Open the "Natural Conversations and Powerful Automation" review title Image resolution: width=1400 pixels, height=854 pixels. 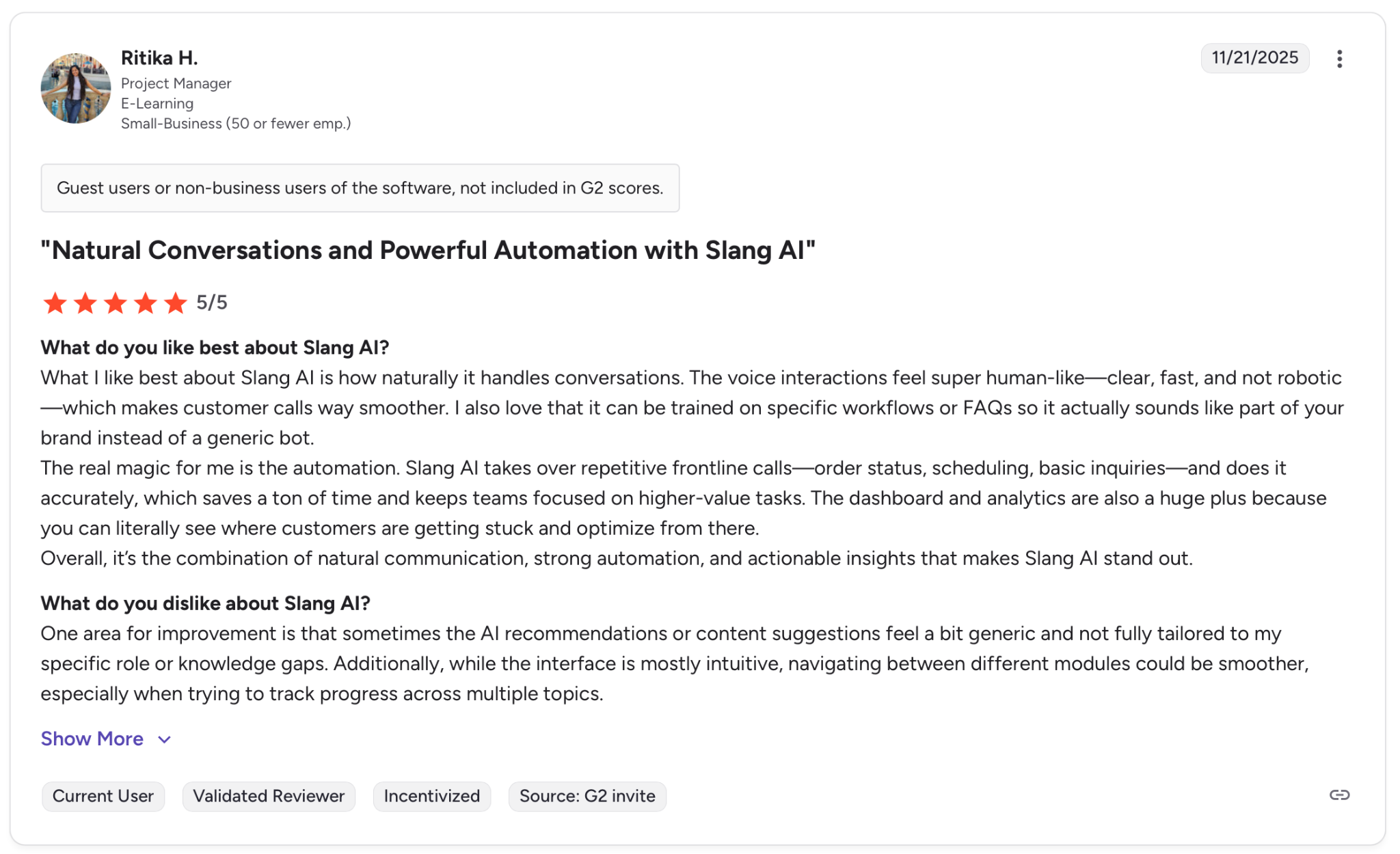coord(428,250)
